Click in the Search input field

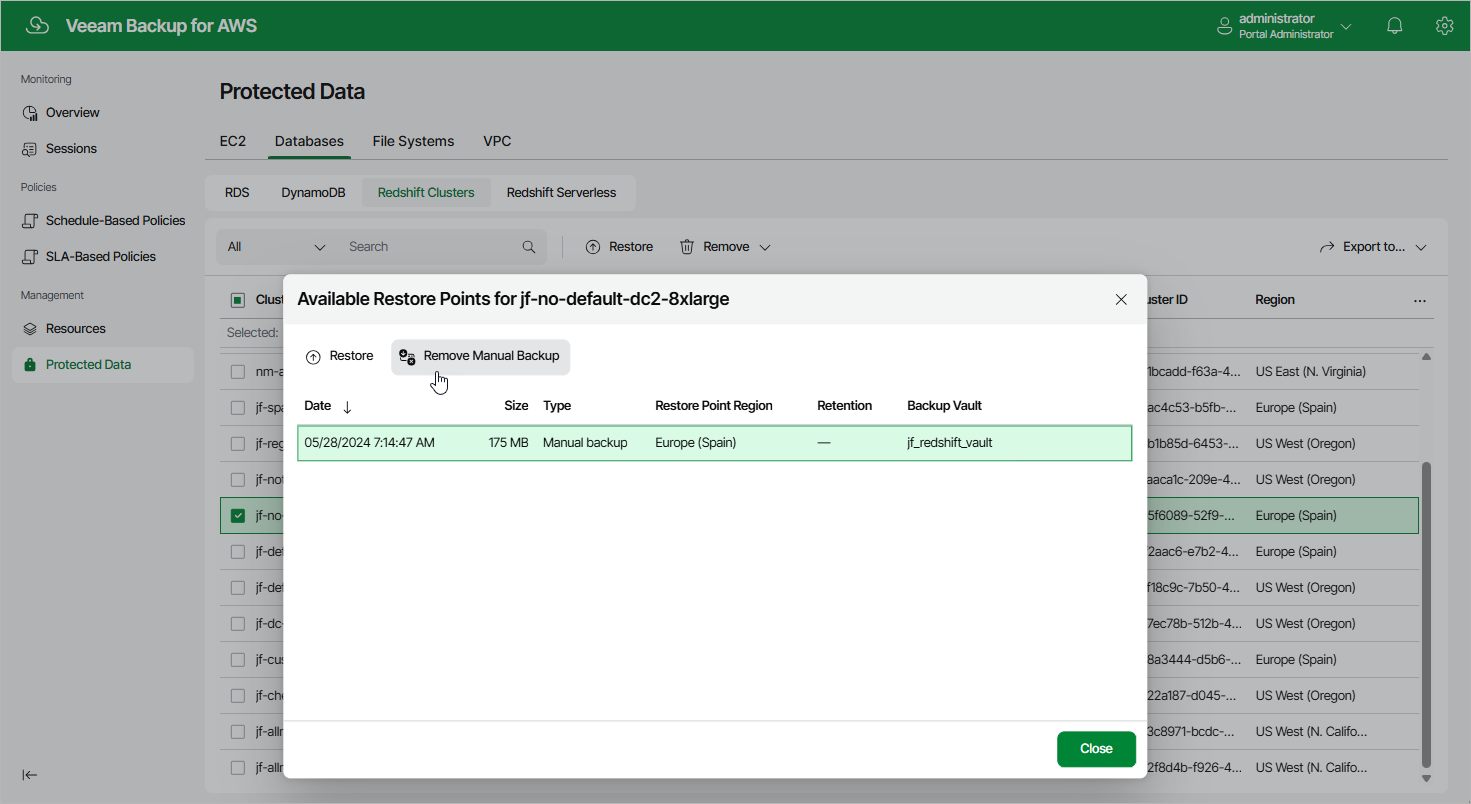tap(431, 247)
